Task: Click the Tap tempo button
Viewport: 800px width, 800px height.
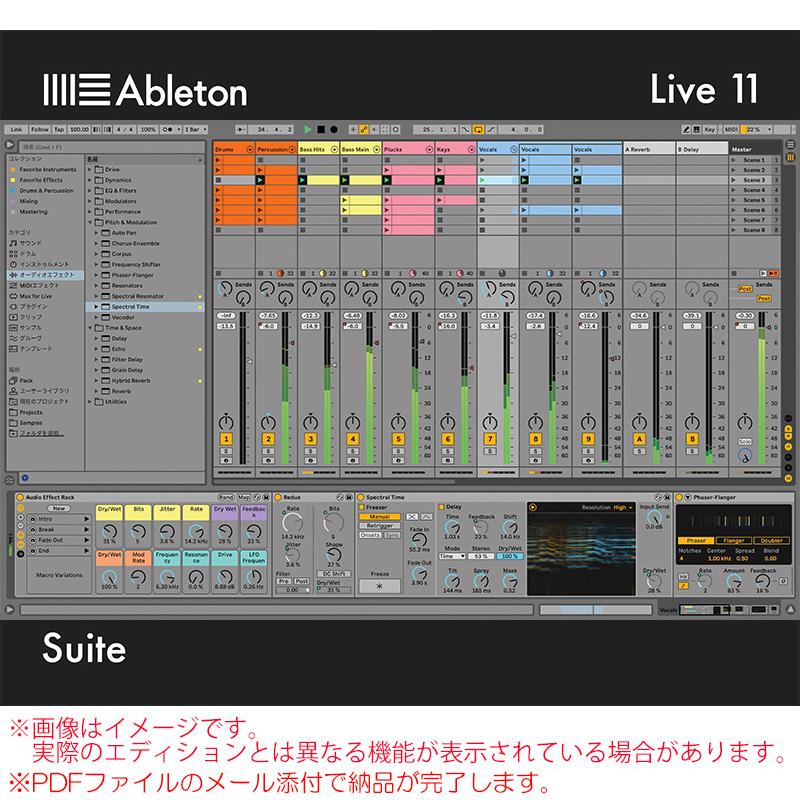Action: coord(59,130)
